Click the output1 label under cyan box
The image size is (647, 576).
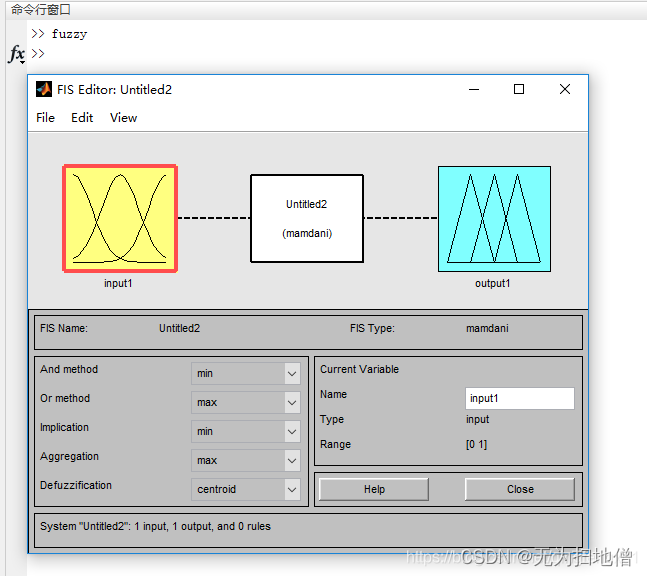pyautogui.click(x=493, y=283)
